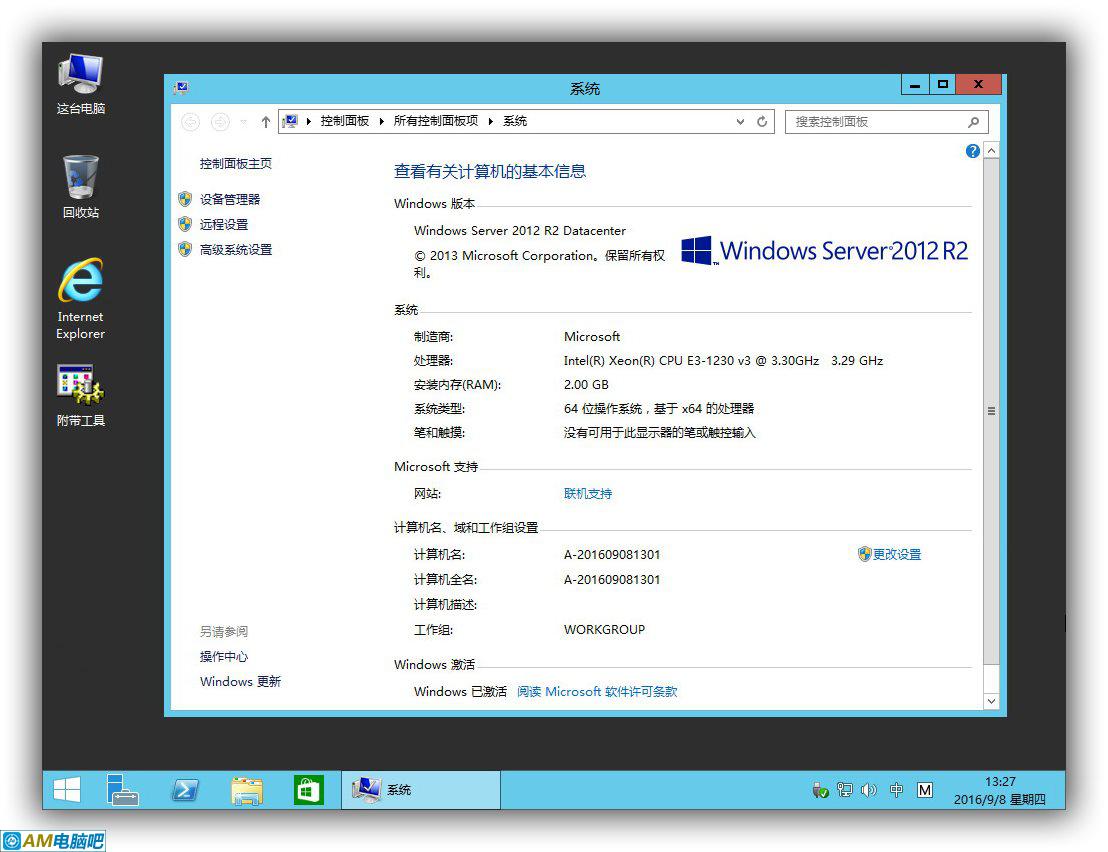Click the vertical scrollbar thumb
Viewport: 1108px width, 852px height.
click(991, 411)
